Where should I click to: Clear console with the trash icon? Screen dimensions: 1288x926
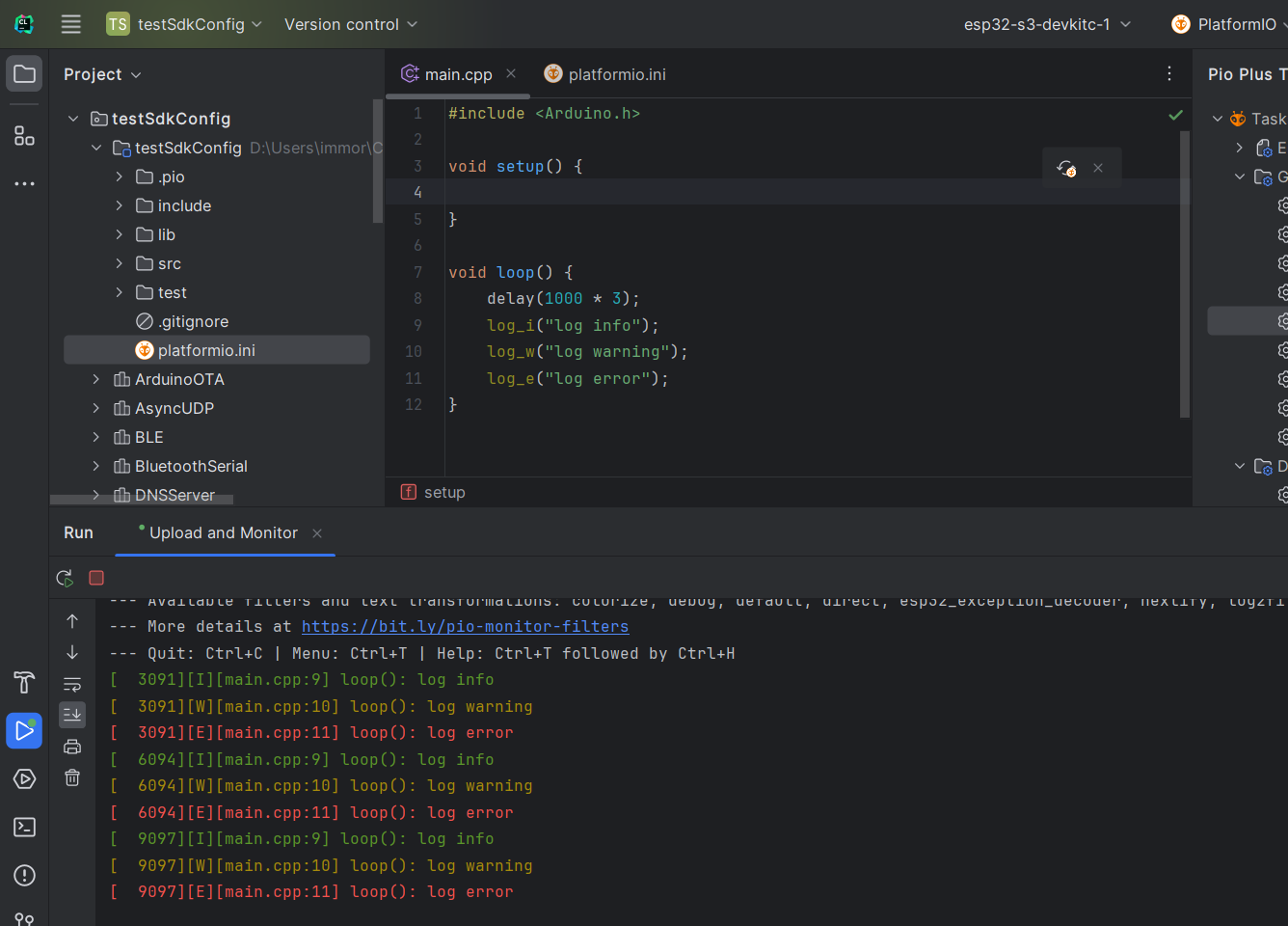(x=72, y=777)
